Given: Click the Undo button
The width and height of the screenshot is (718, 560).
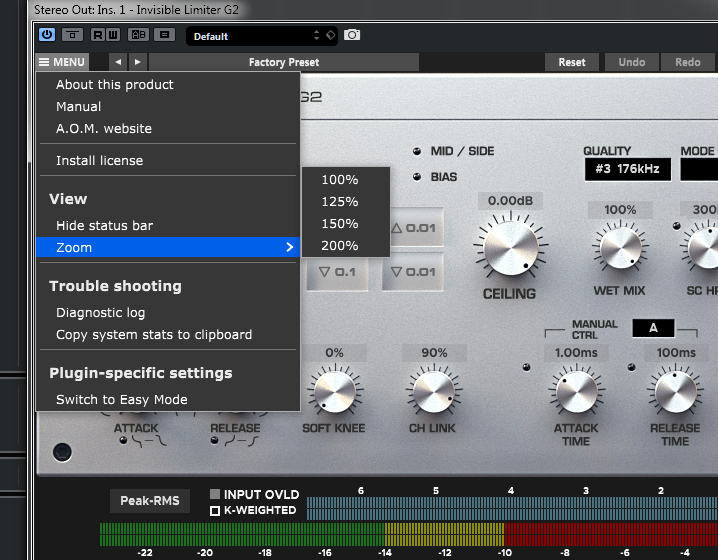Looking at the screenshot, I should (x=631, y=62).
